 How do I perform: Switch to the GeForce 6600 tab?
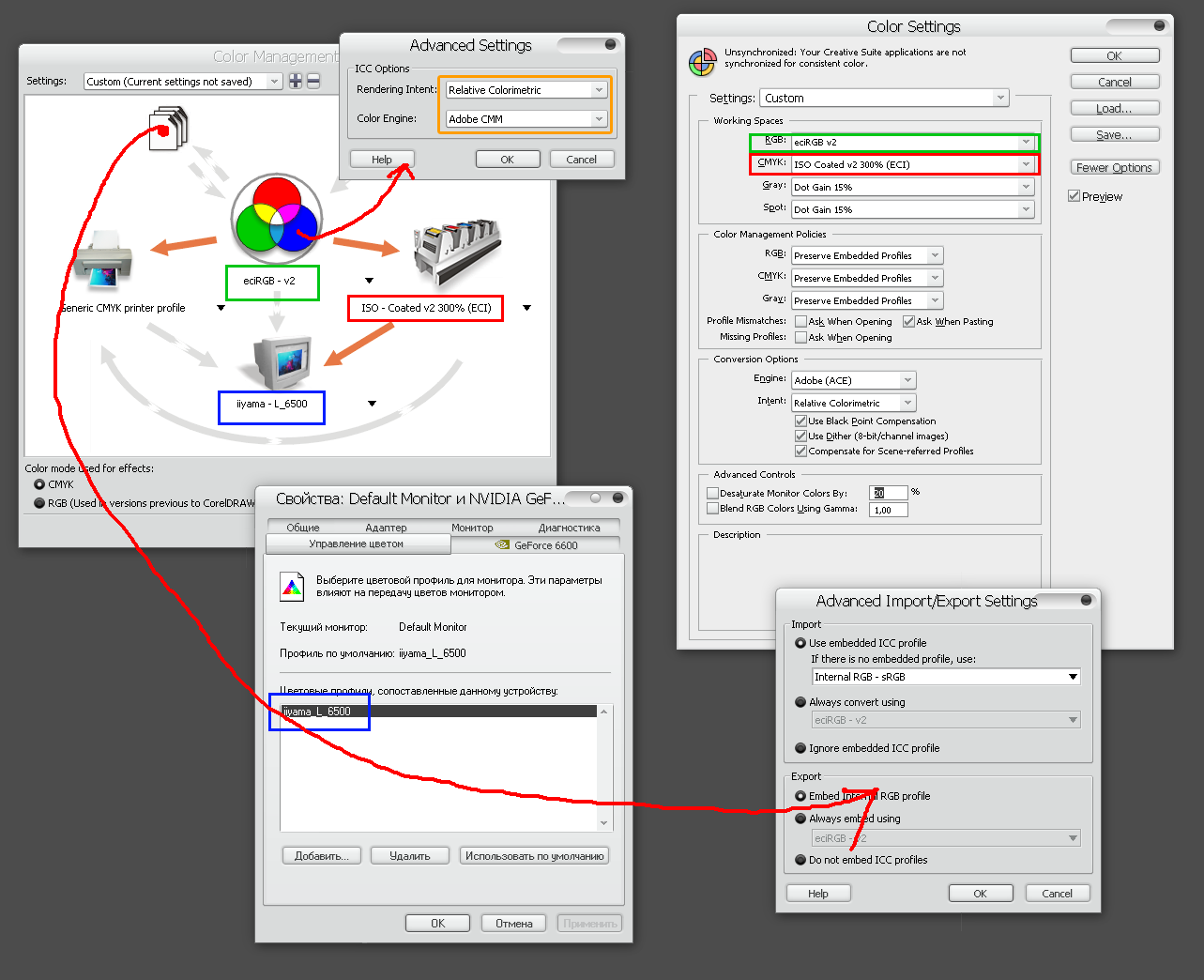[x=536, y=544]
